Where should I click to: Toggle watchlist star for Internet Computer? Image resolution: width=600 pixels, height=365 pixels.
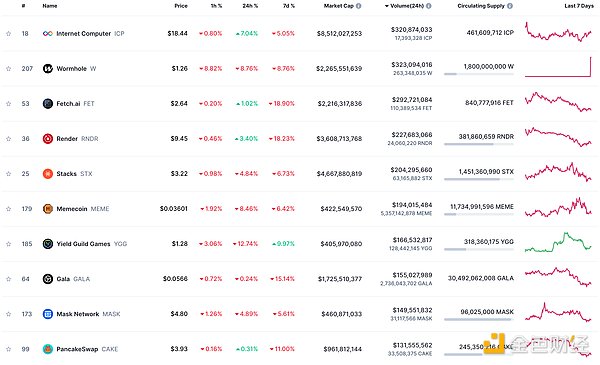click(x=8, y=34)
